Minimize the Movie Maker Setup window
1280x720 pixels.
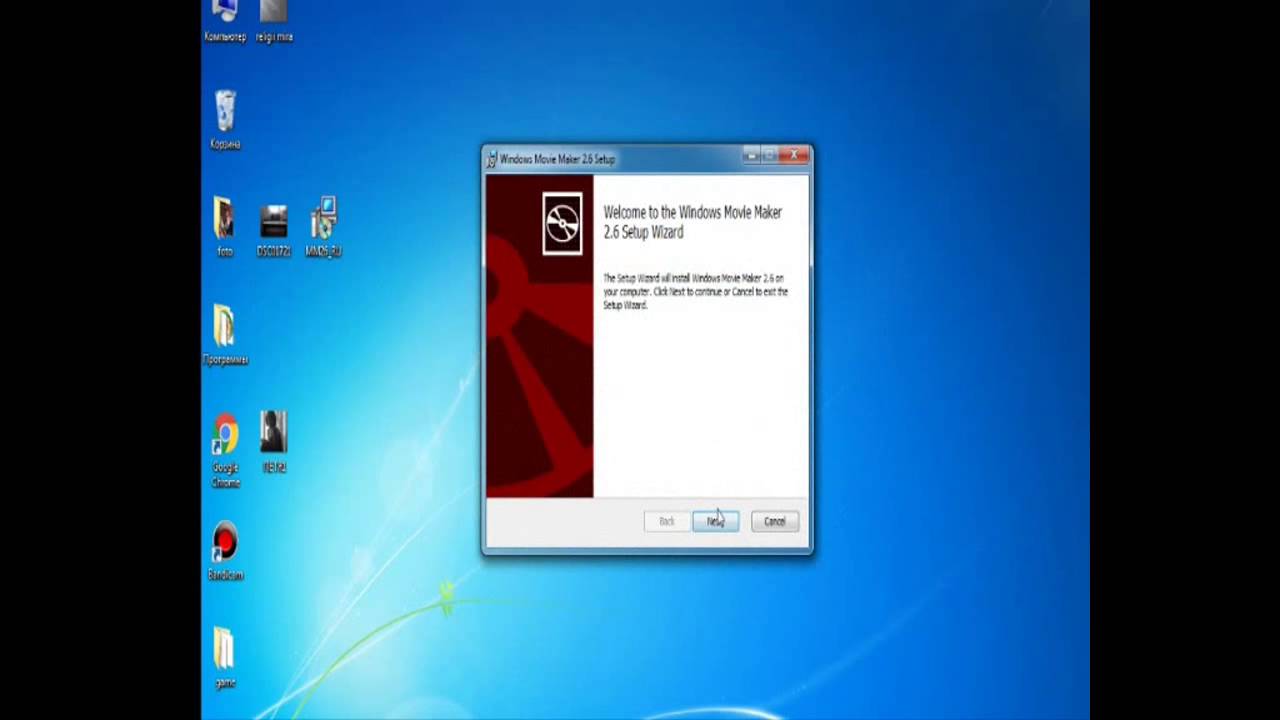point(752,155)
